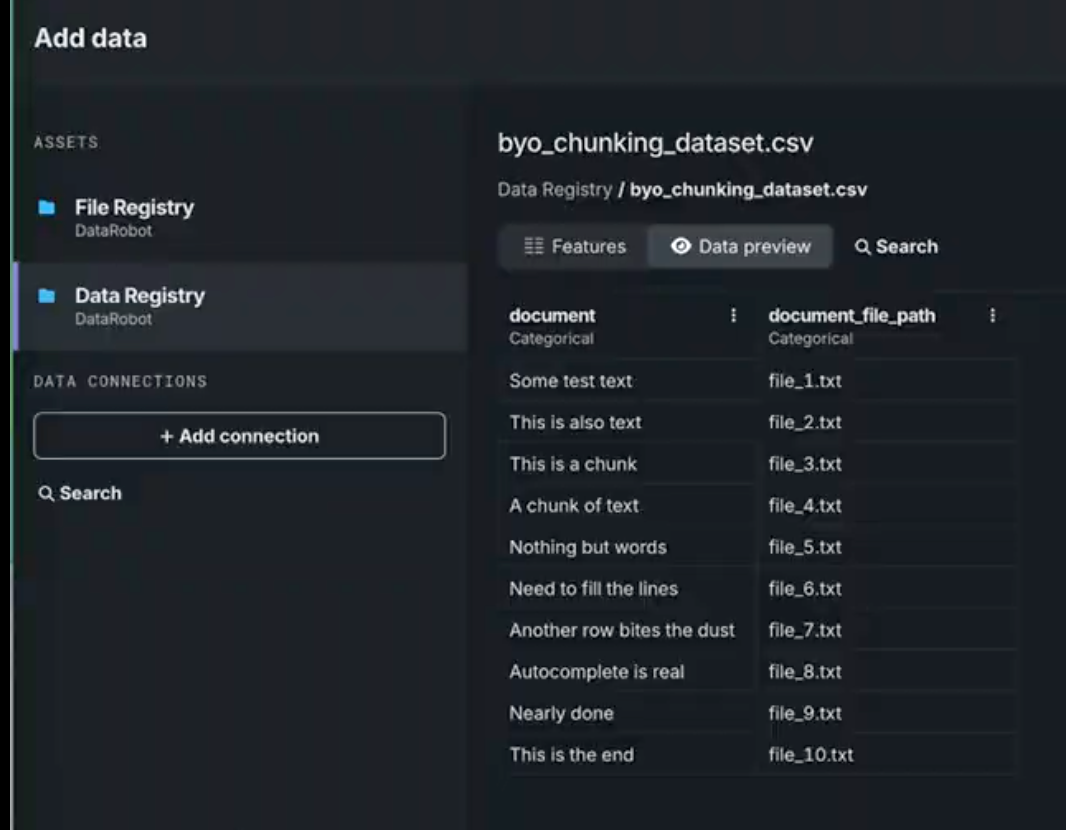Open the document_file_path column options menu
The width and height of the screenshot is (1066, 830).
[x=992, y=316]
